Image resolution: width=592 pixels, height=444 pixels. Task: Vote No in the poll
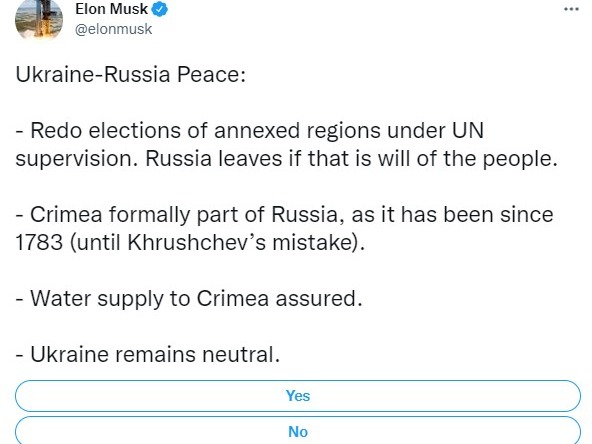298,431
